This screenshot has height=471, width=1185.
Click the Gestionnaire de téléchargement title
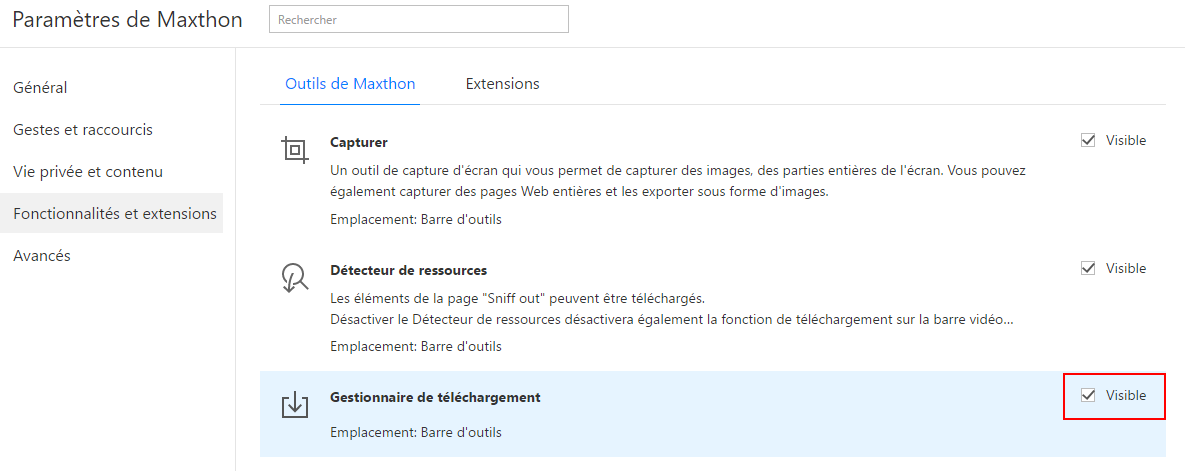pyautogui.click(x=435, y=397)
